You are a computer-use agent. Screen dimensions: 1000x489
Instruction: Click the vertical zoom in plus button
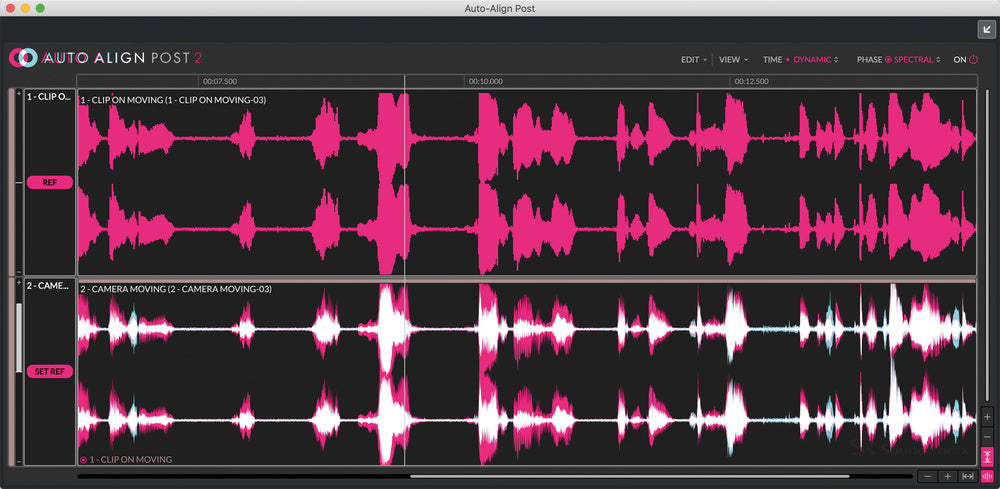pos(987,416)
